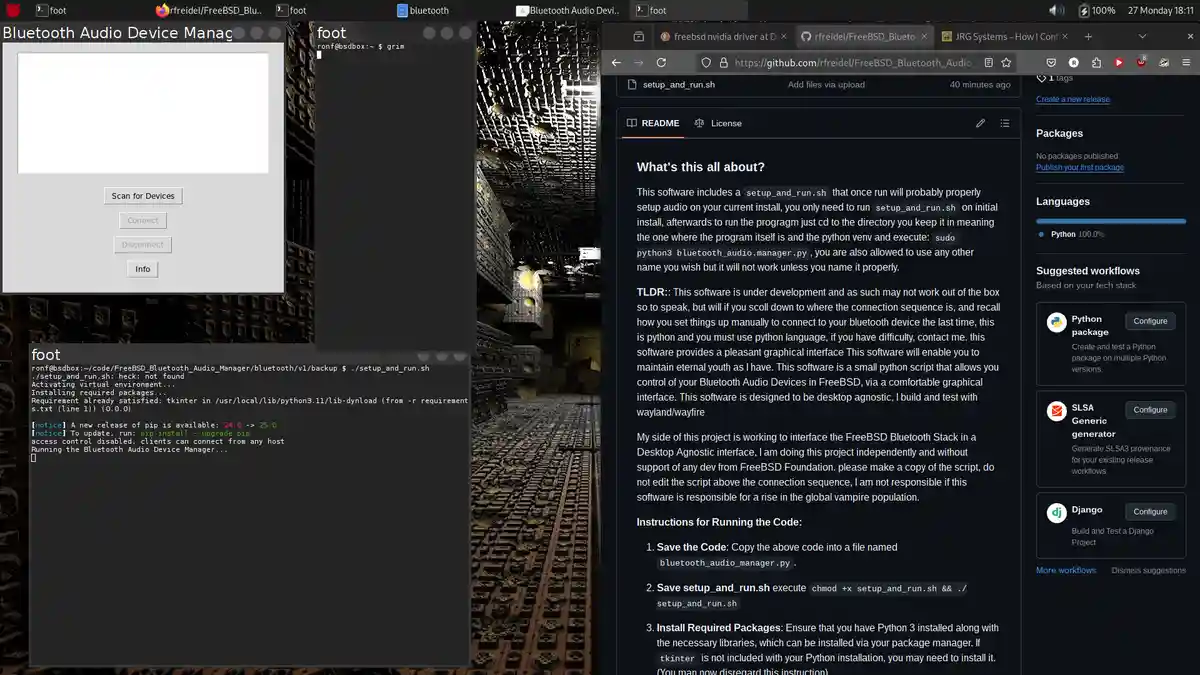
Task: Switch to rfreidel/FreeBSD_Bluetooth browser tab
Action: pyautogui.click(x=865, y=36)
